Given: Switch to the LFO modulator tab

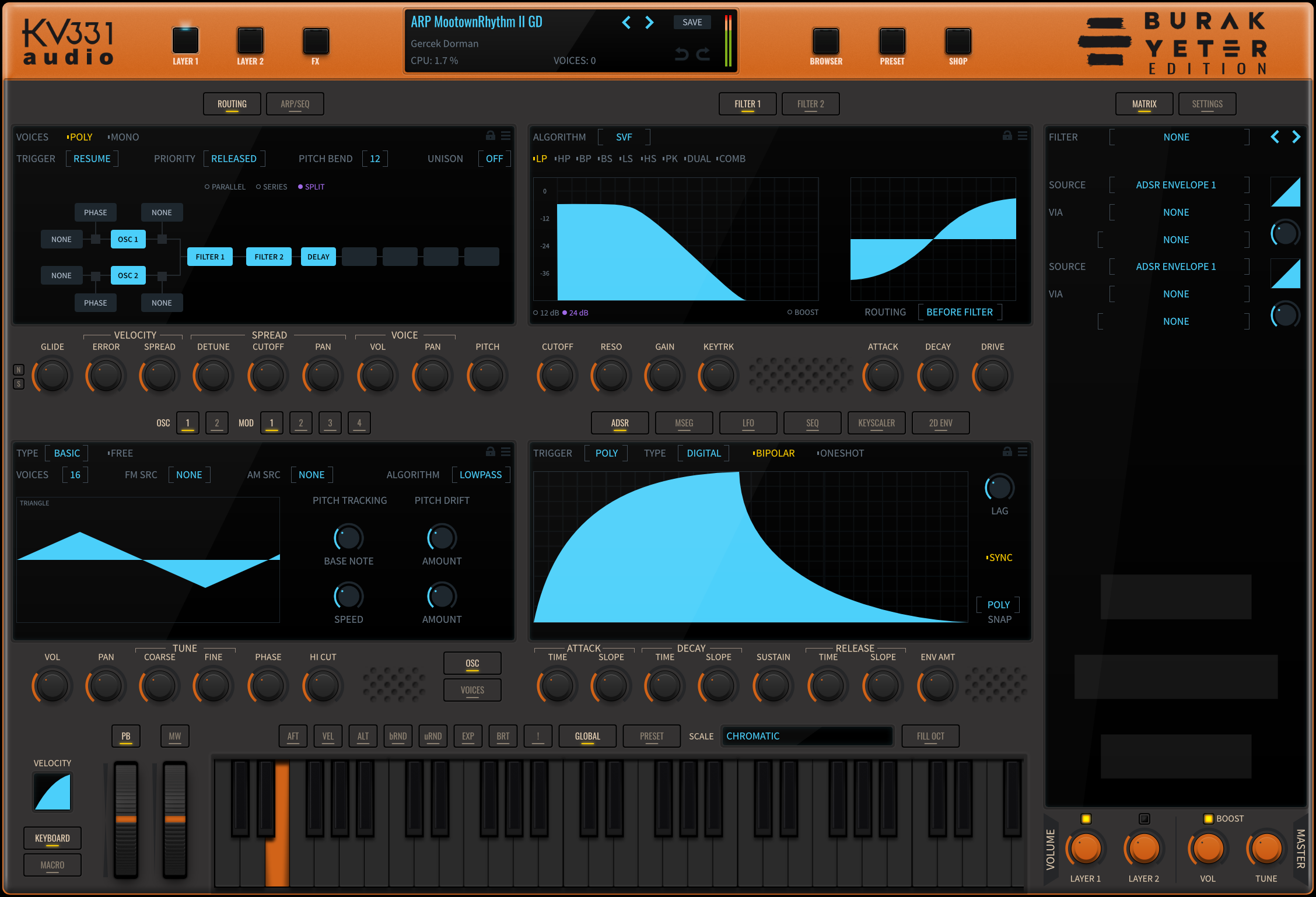Looking at the screenshot, I should tap(748, 423).
